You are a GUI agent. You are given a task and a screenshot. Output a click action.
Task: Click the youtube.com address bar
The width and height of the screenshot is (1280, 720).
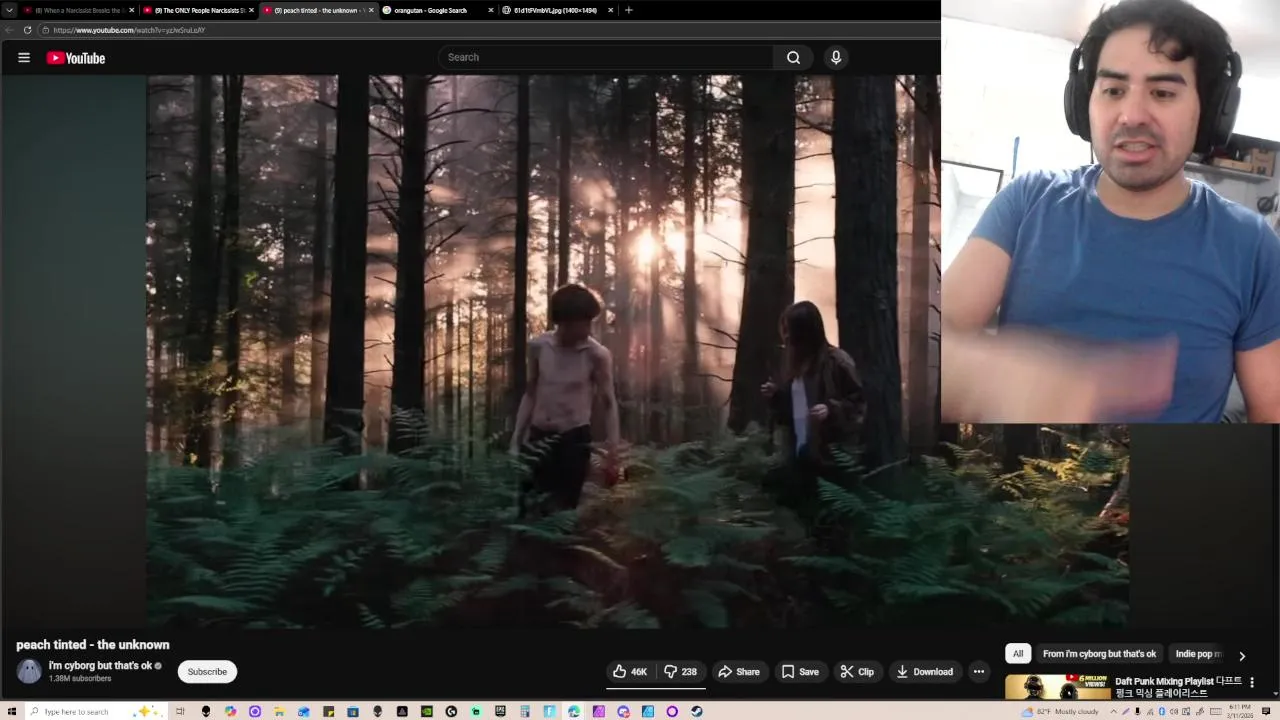tap(490, 30)
